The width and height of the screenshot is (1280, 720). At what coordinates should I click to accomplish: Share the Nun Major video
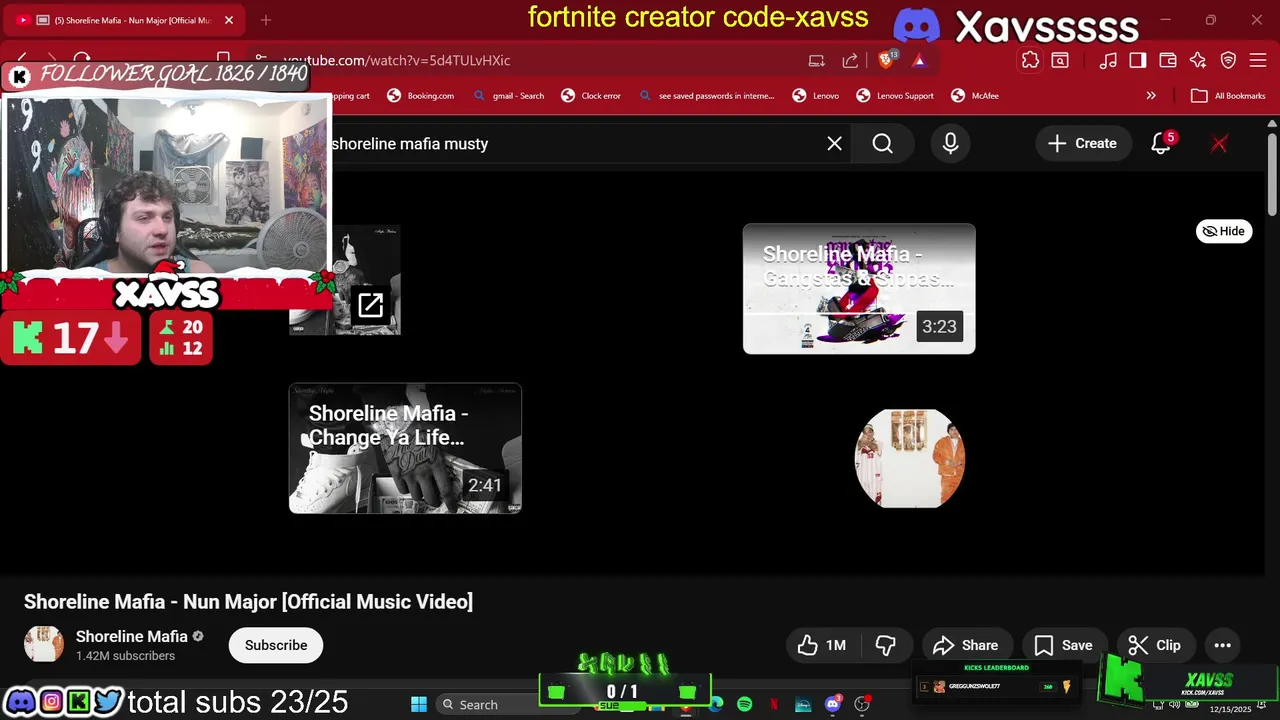(965, 645)
